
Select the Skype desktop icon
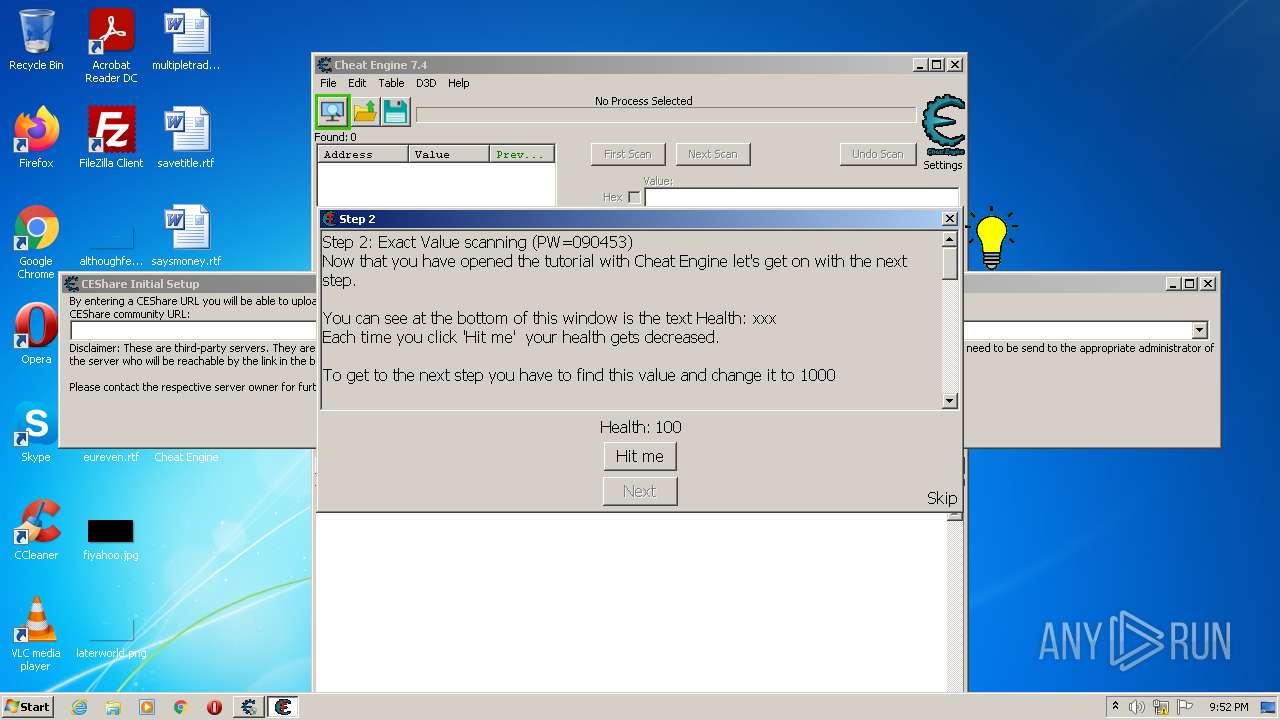36,432
